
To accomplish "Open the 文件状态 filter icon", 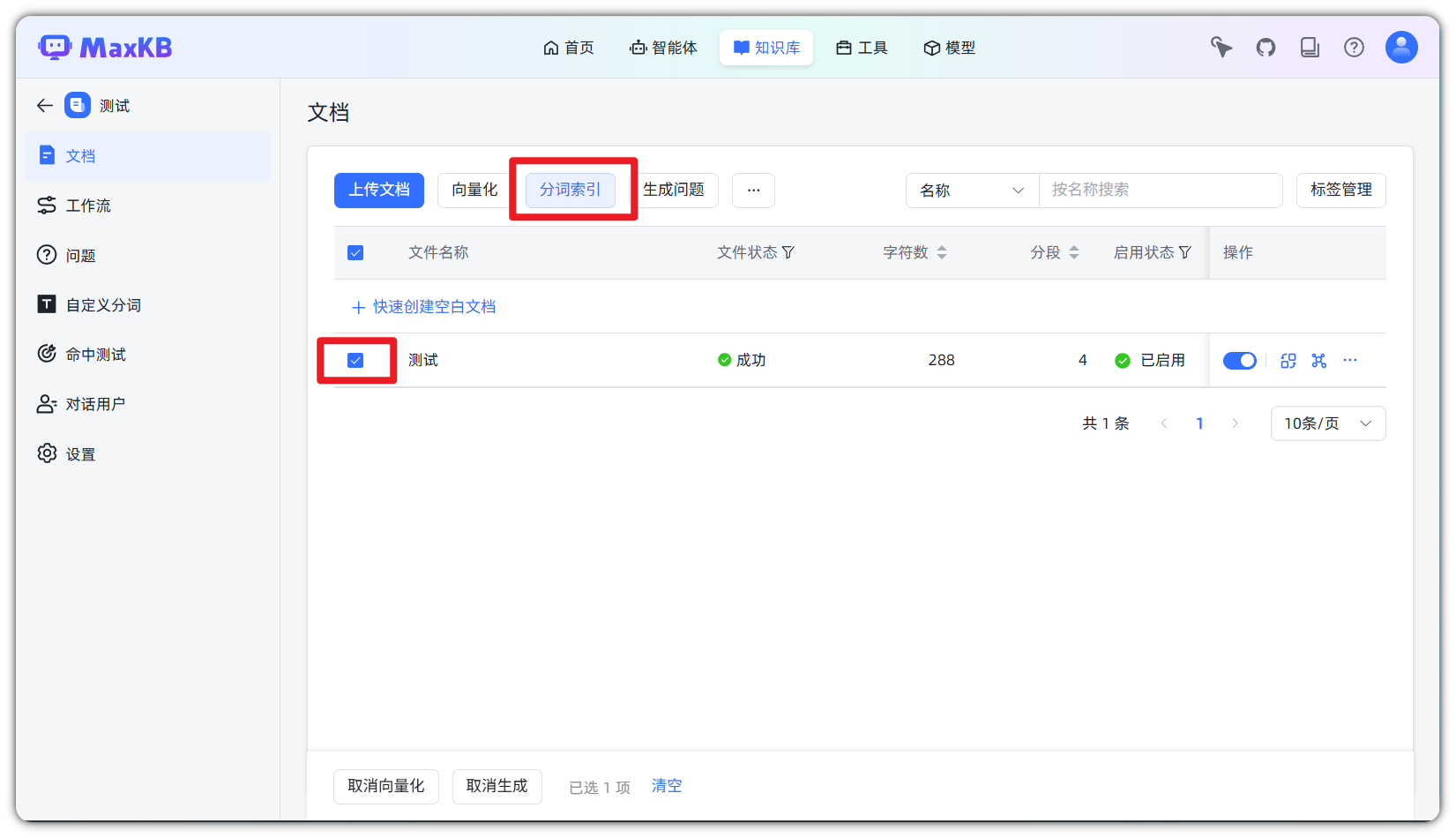I will (x=788, y=252).
